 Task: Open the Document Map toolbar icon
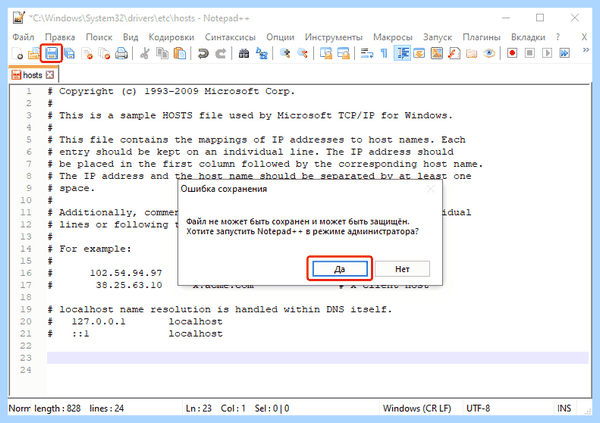click(x=437, y=53)
